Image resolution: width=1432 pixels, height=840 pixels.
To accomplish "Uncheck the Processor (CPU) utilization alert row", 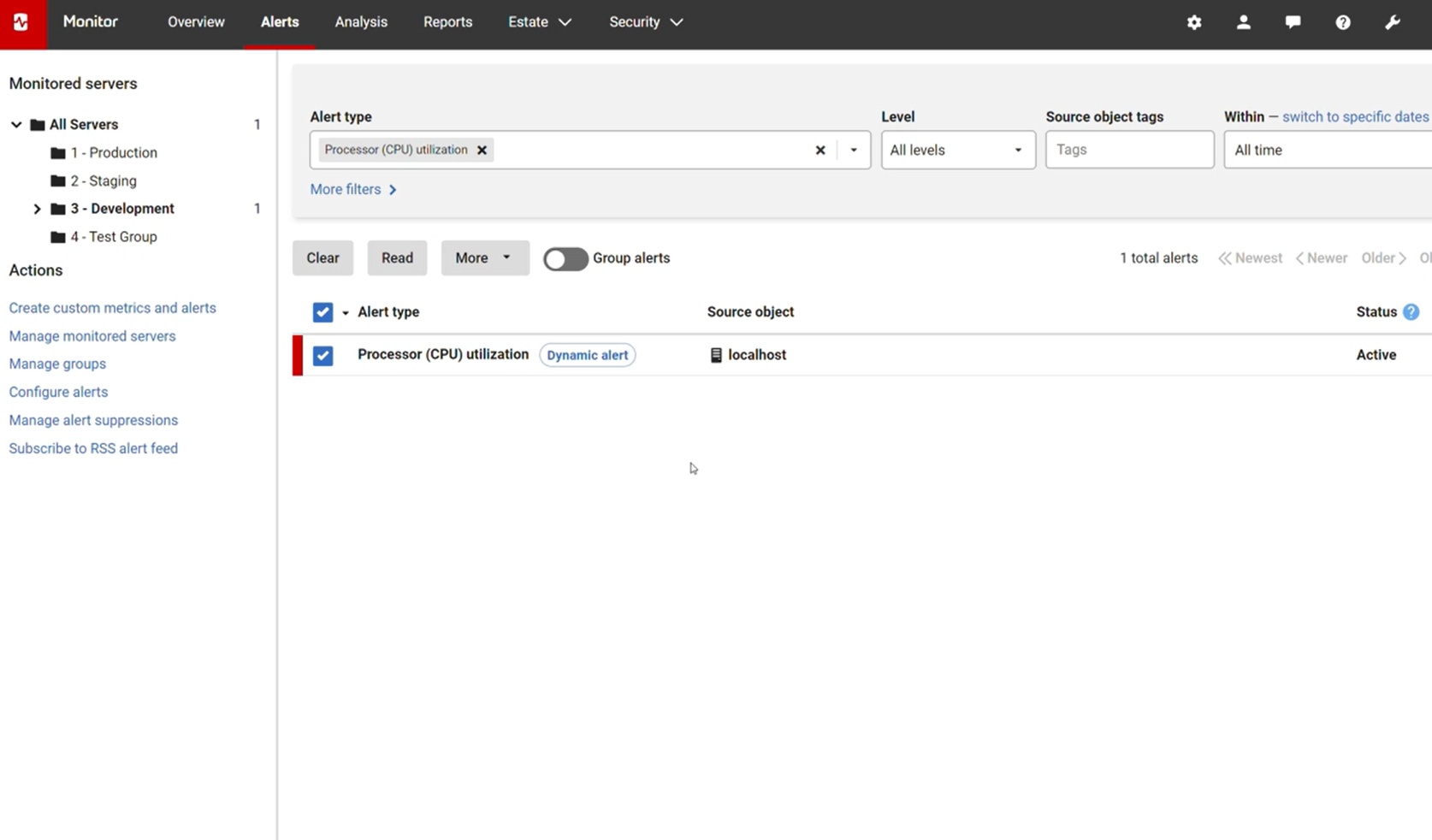I will pyautogui.click(x=322, y=355).
